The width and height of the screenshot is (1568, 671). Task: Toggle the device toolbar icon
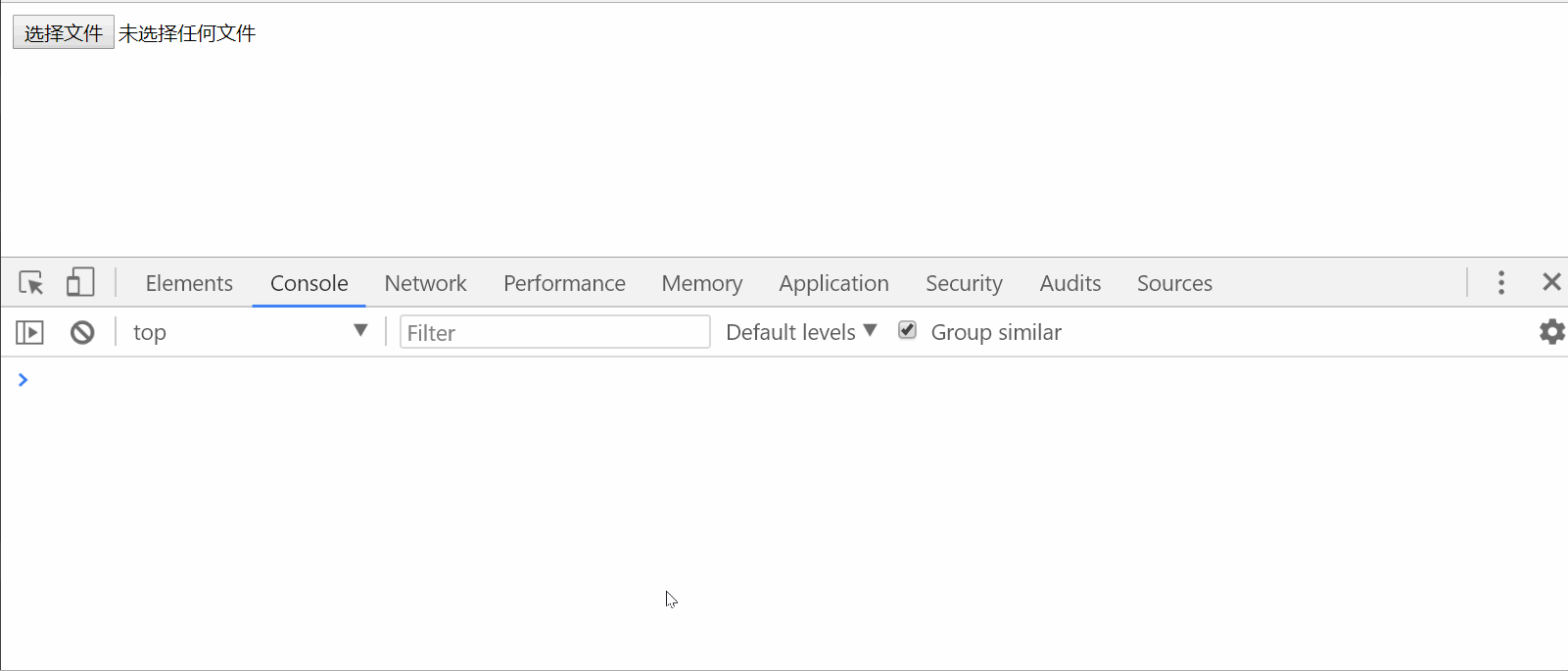(80, 282)
